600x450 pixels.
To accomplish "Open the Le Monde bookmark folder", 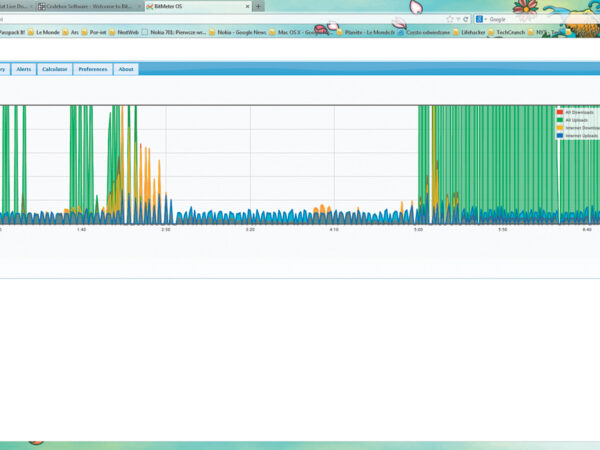I will 45,32.
